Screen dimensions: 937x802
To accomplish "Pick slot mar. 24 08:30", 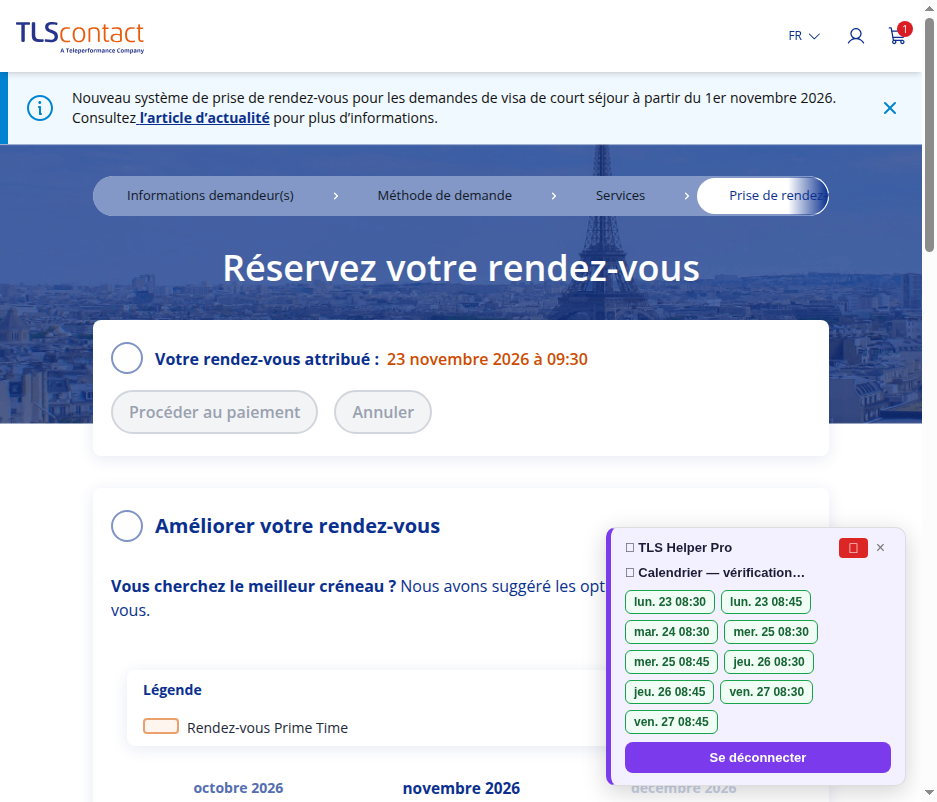I will [672, 632].
